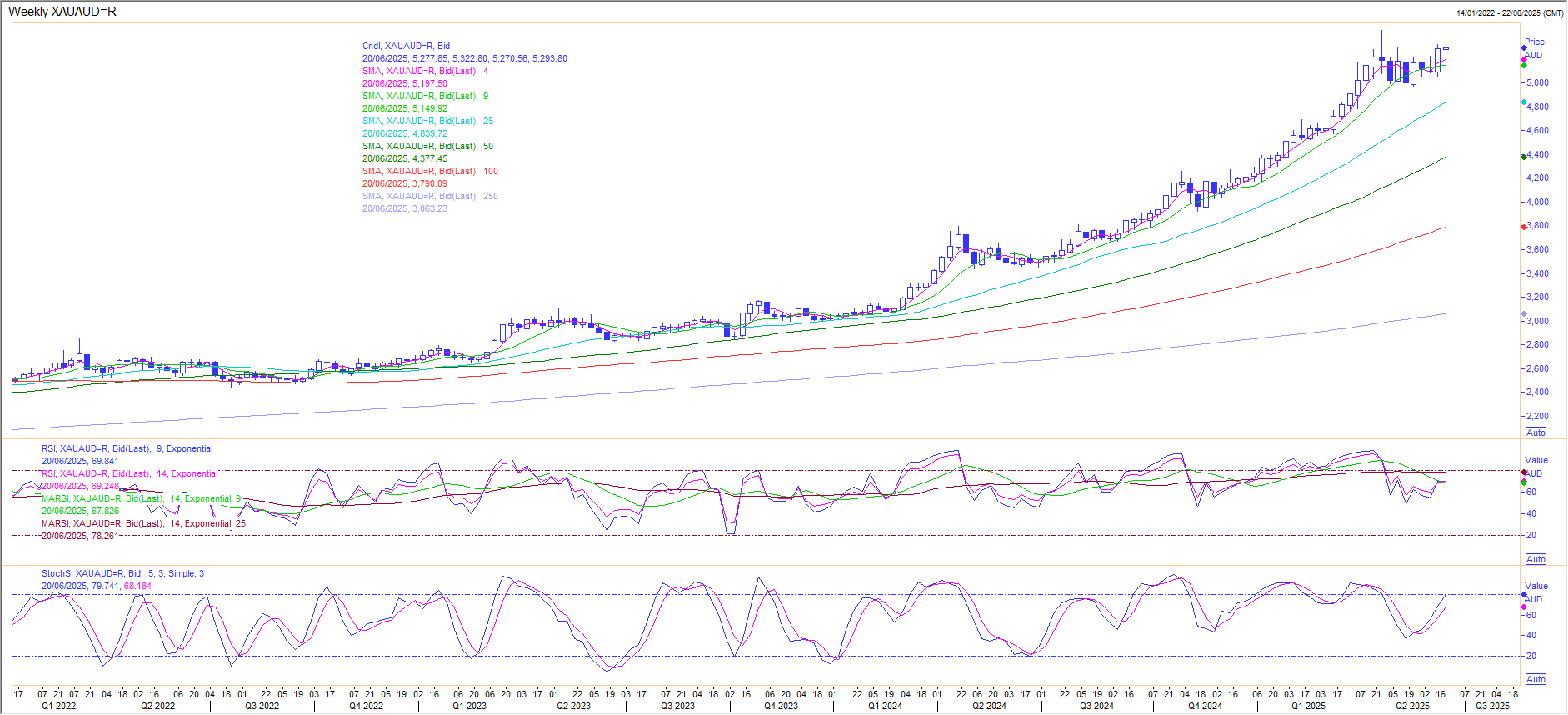1568x715 pixels.
Task: Click the Q2 2025 label on the time axis
Action: pos(1412,706)
